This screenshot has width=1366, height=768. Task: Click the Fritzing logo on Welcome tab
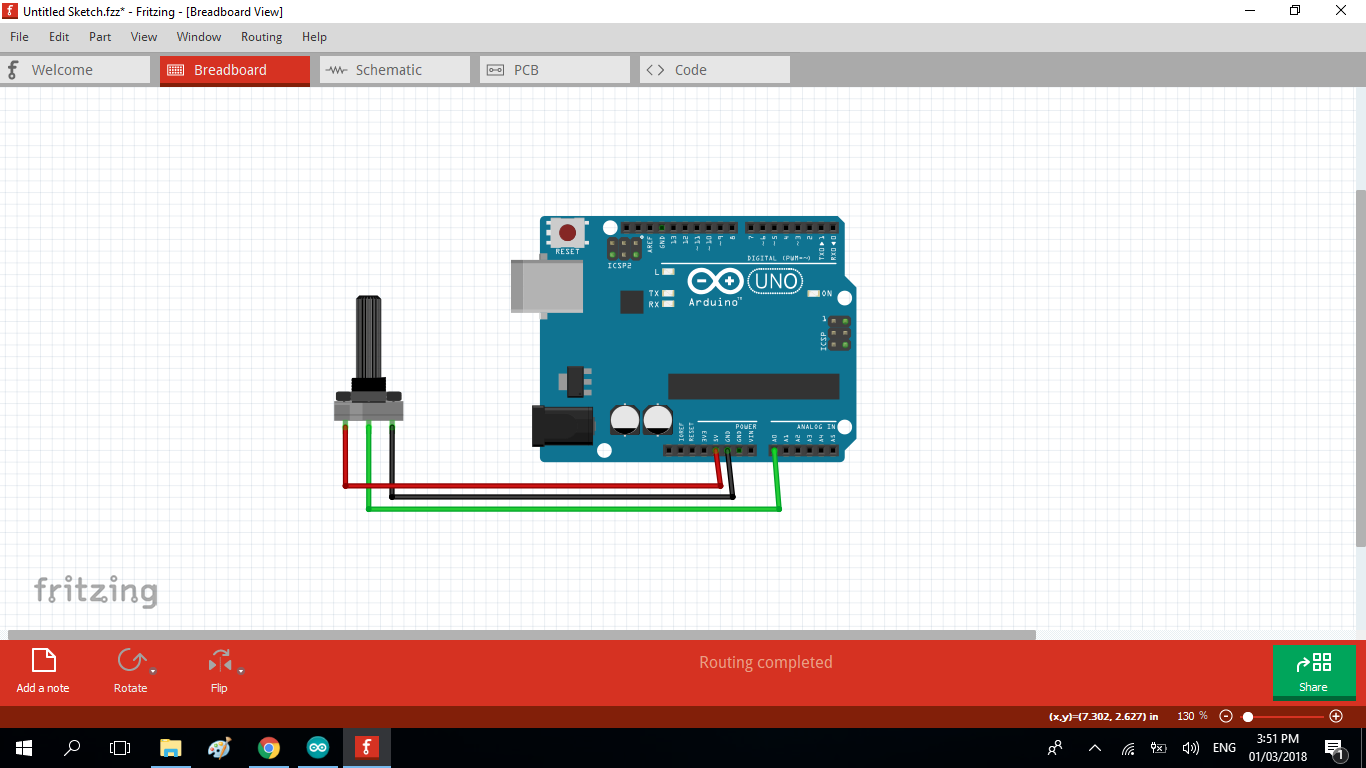click(x=11, y=69)
